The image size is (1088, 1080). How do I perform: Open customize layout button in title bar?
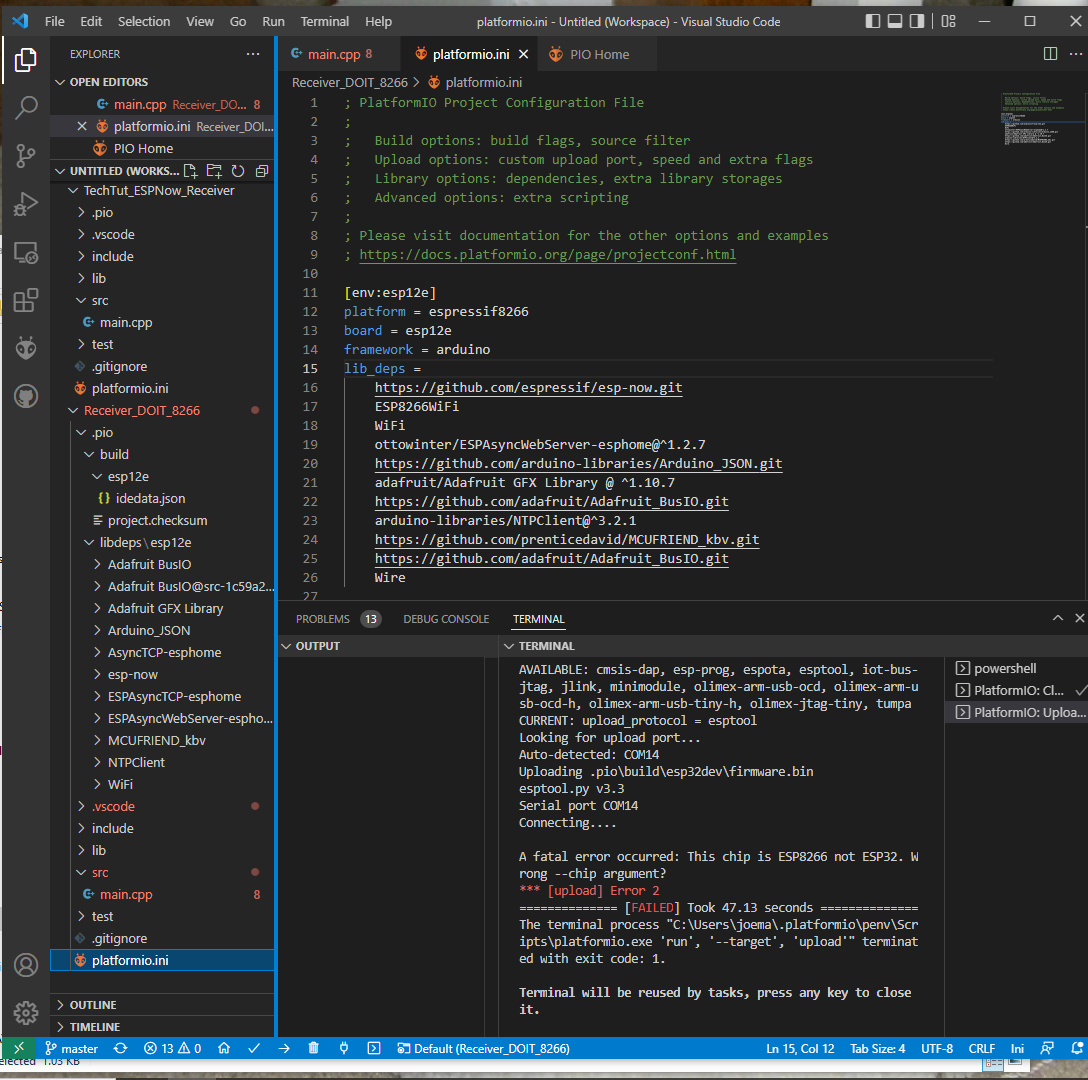(949, 22)
